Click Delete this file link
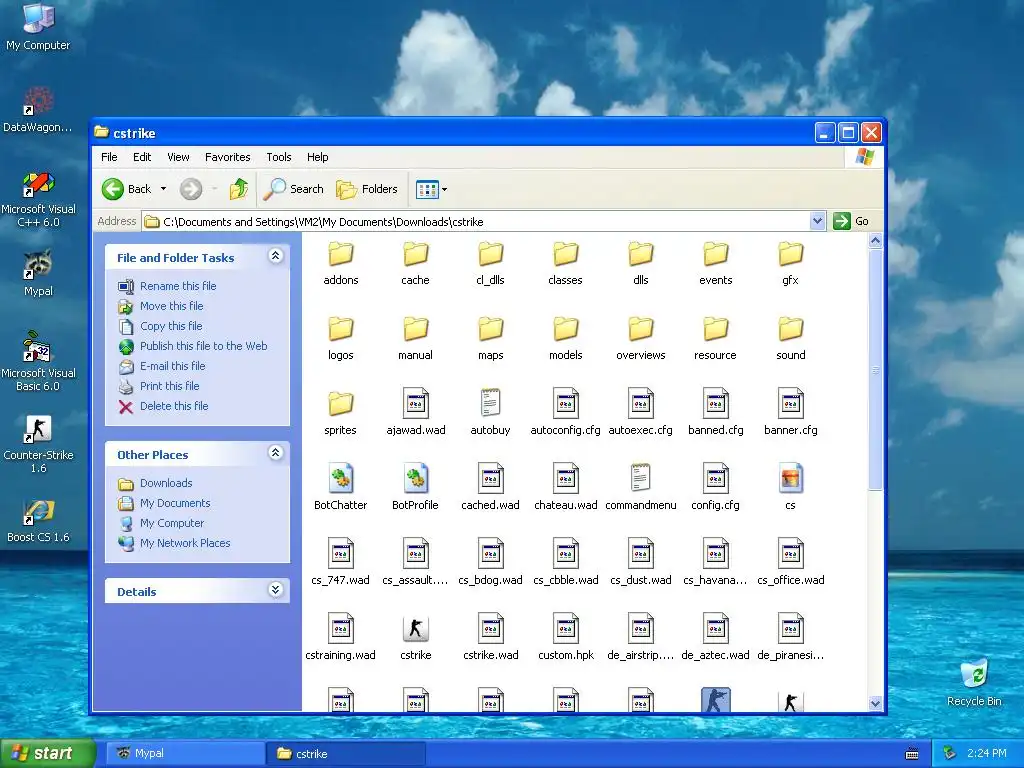Image resolution: width=1024 pixels, height=768 pixels. tap(174, 406)
